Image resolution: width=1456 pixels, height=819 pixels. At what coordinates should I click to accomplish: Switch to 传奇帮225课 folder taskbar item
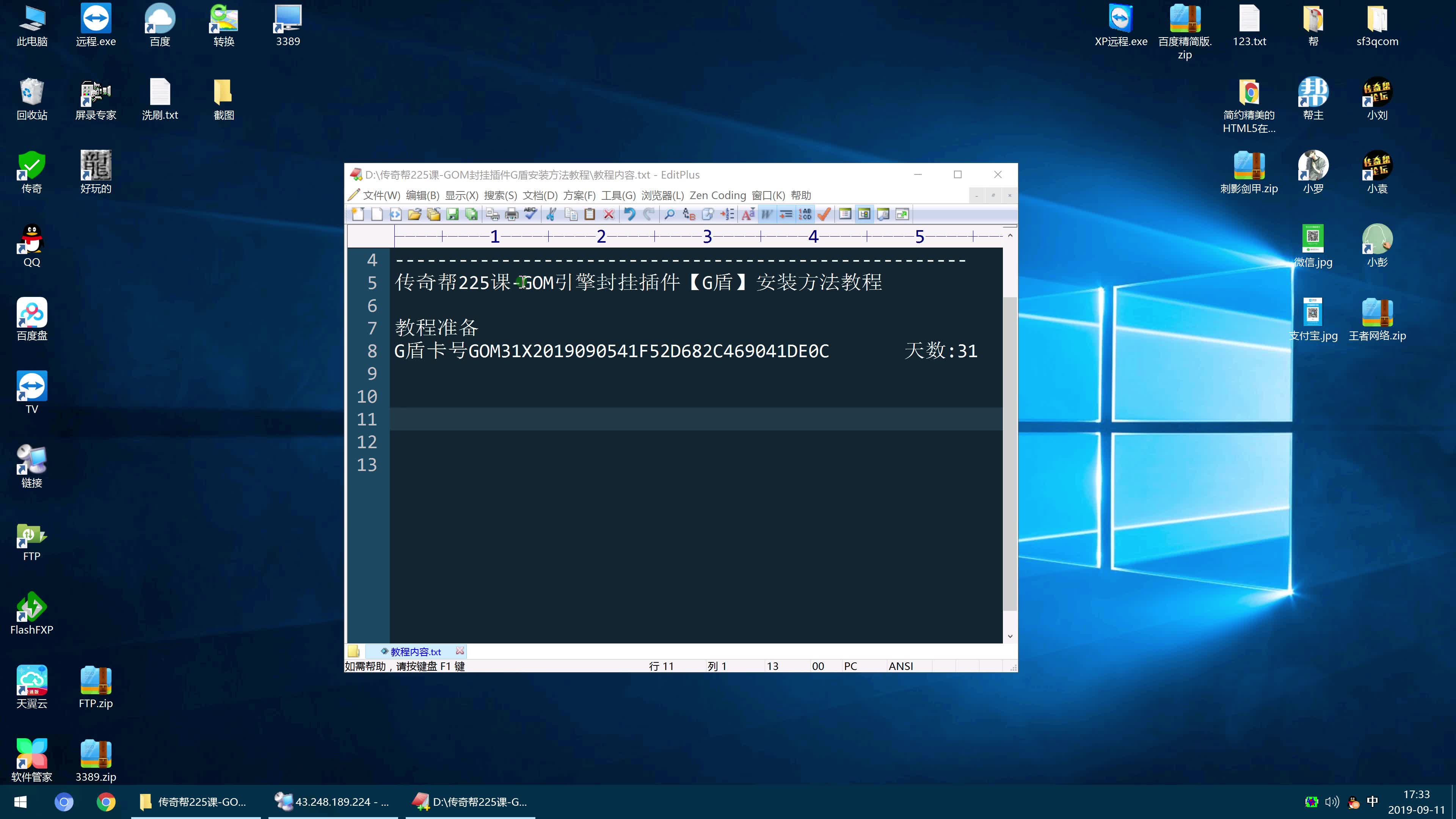coord(195,802)
